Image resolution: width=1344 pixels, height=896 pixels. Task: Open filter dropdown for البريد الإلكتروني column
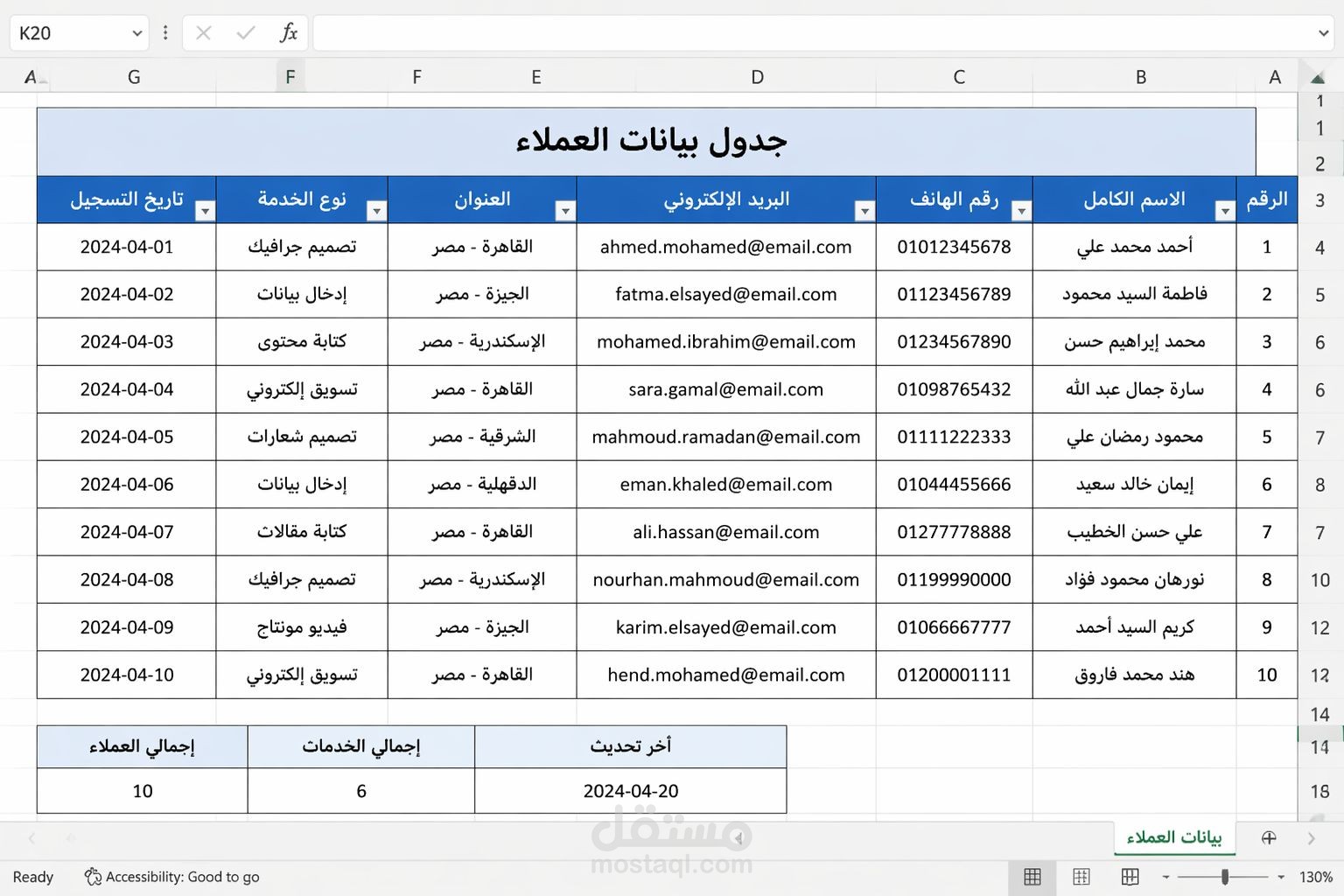864,211
